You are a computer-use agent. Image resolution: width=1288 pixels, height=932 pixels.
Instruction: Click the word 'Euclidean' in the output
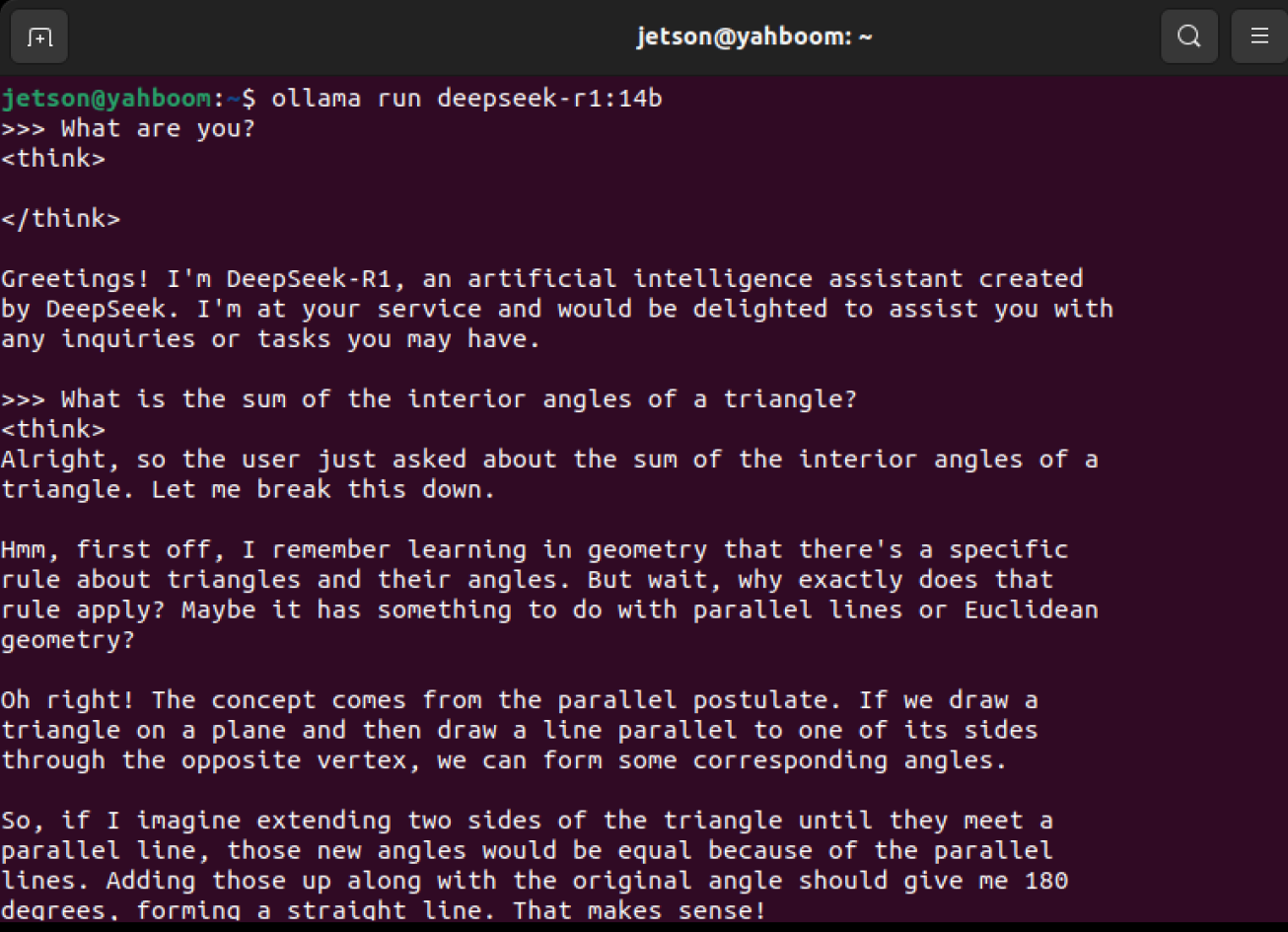coord(1032,609)
